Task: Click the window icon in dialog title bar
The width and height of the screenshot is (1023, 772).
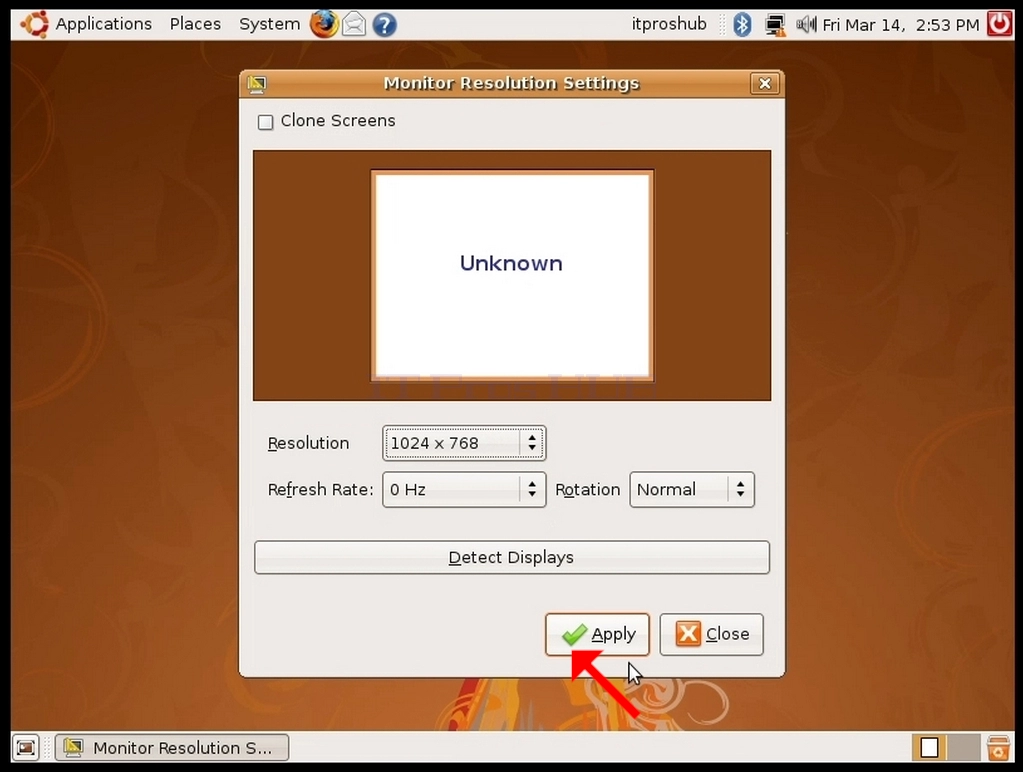Action: pyautogui.click(x=257, y=84)
